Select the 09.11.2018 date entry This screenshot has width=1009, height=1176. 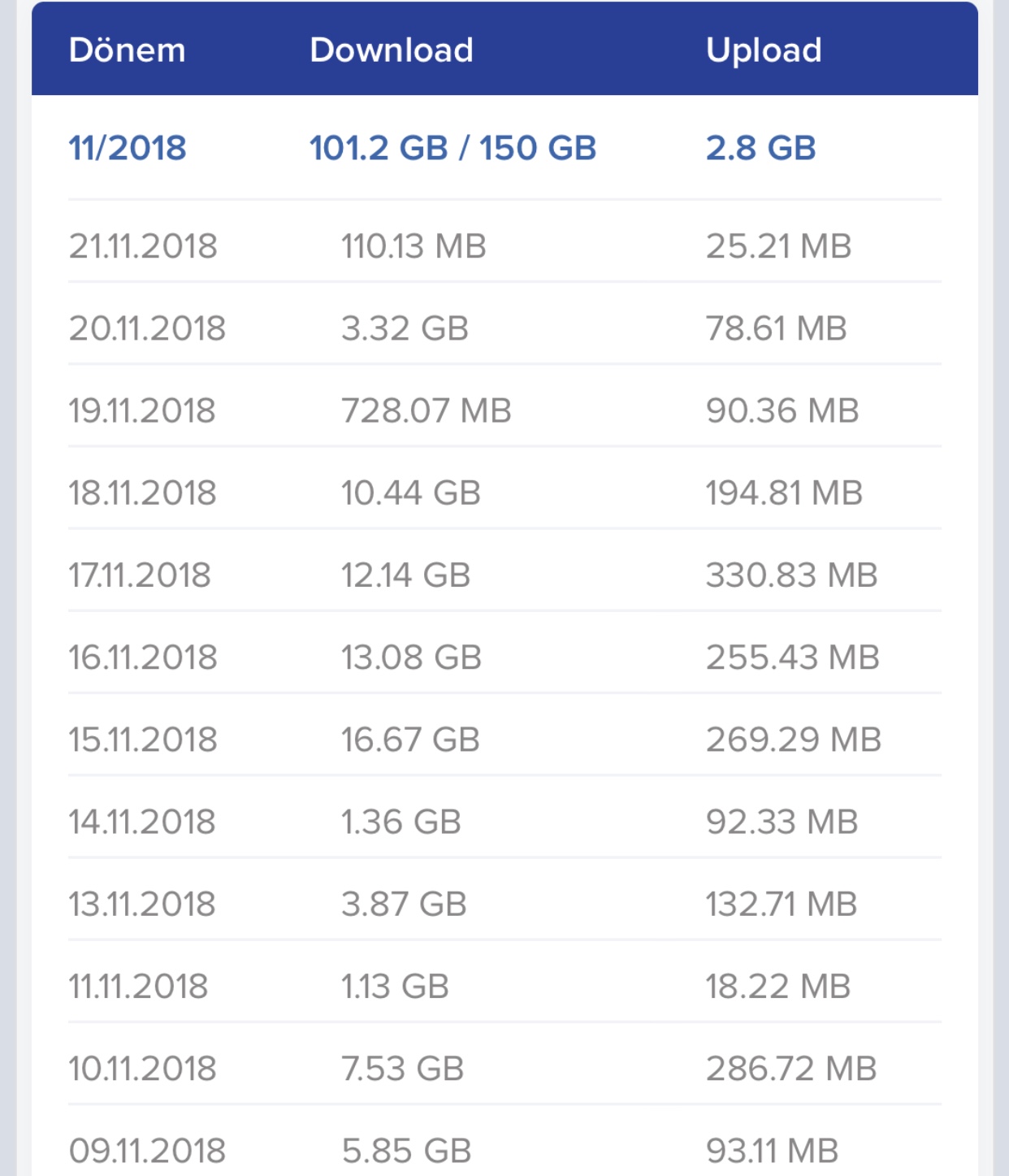[147, 1150]
